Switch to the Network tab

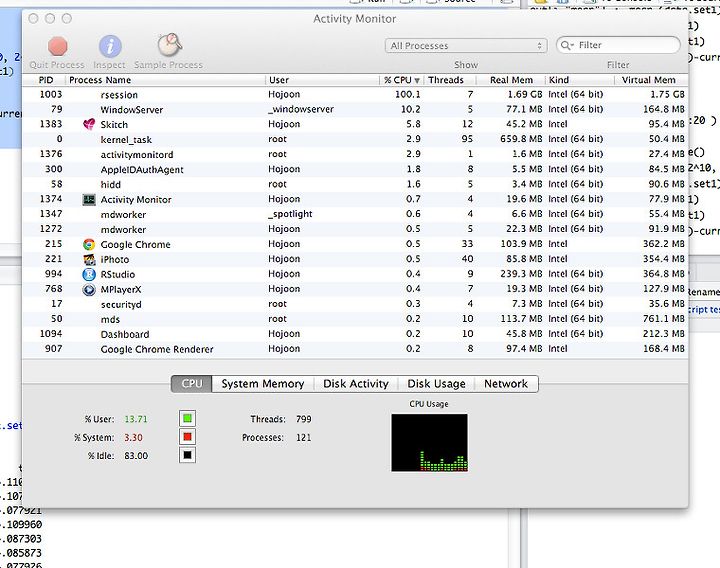506,384
